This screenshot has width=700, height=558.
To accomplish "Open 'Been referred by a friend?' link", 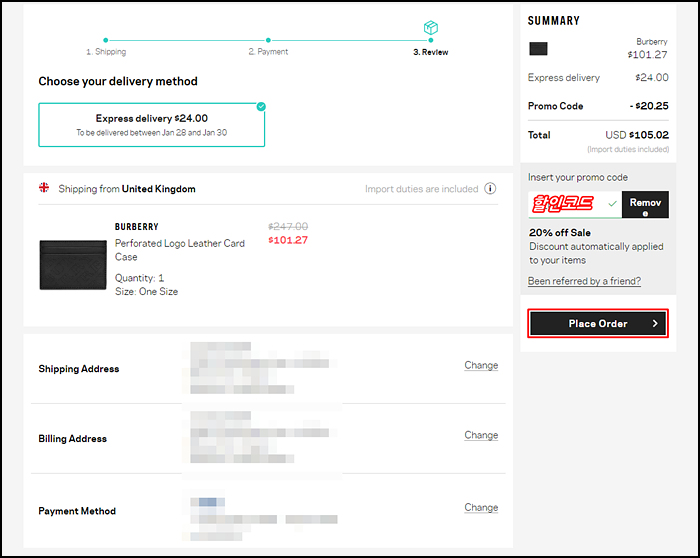I will point(584,281).
